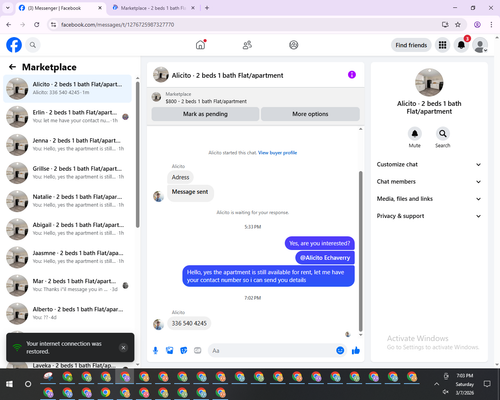Open the emoji picker in message box
Screen dimensions: 500x400
pyautogui.click(x=340, y=350)
